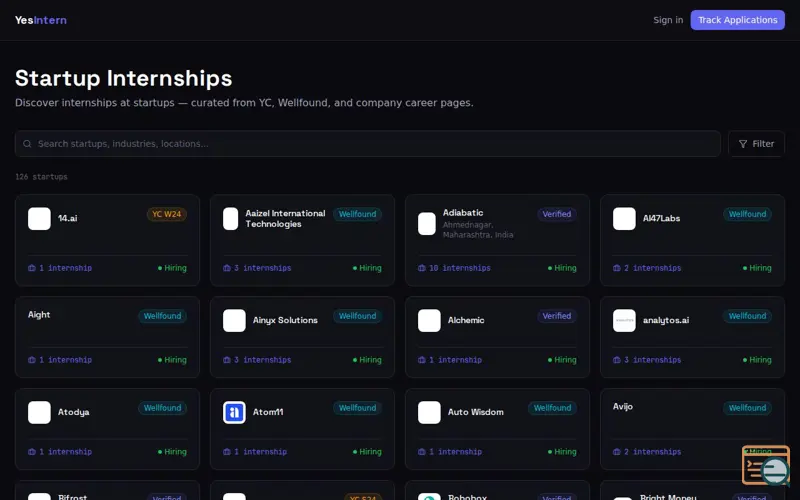800x500 pixels.
Task: Open the Avijo startup name
Action: pyautogui.click(x=622, y=406)
